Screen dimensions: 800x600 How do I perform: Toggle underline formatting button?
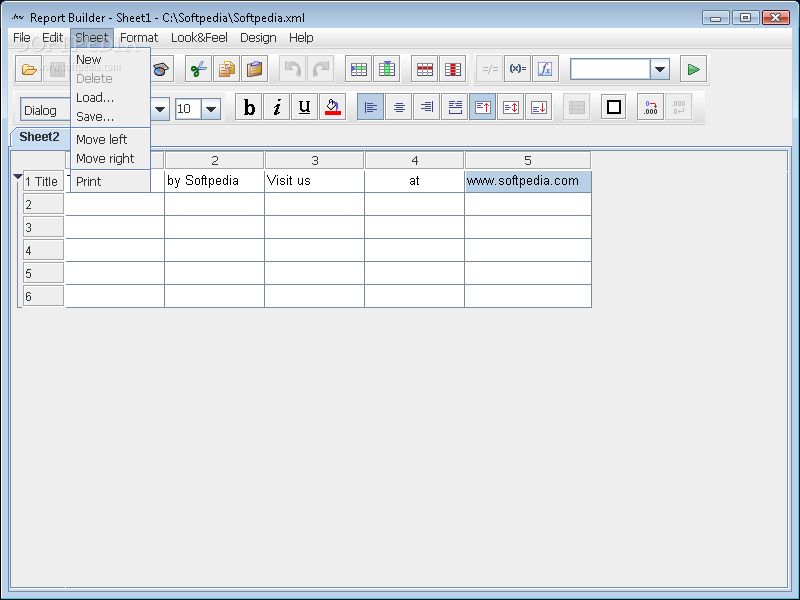(x=305, y=107)
